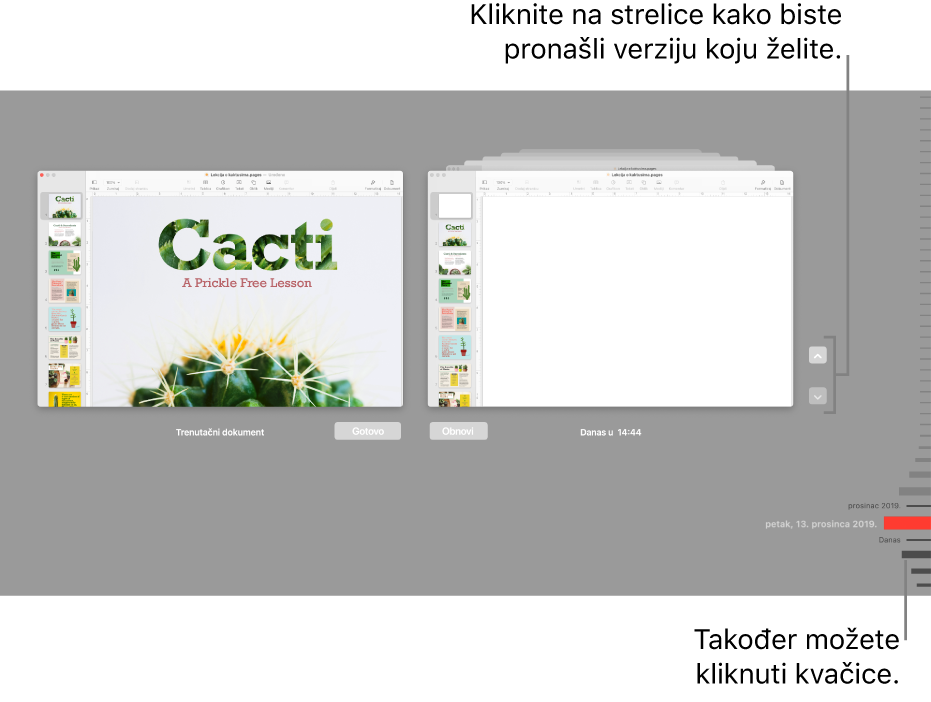This screenshot has height=702, width=931.
Task: Click Dodaj stranicu icon in current document
Action: point(137,184)
